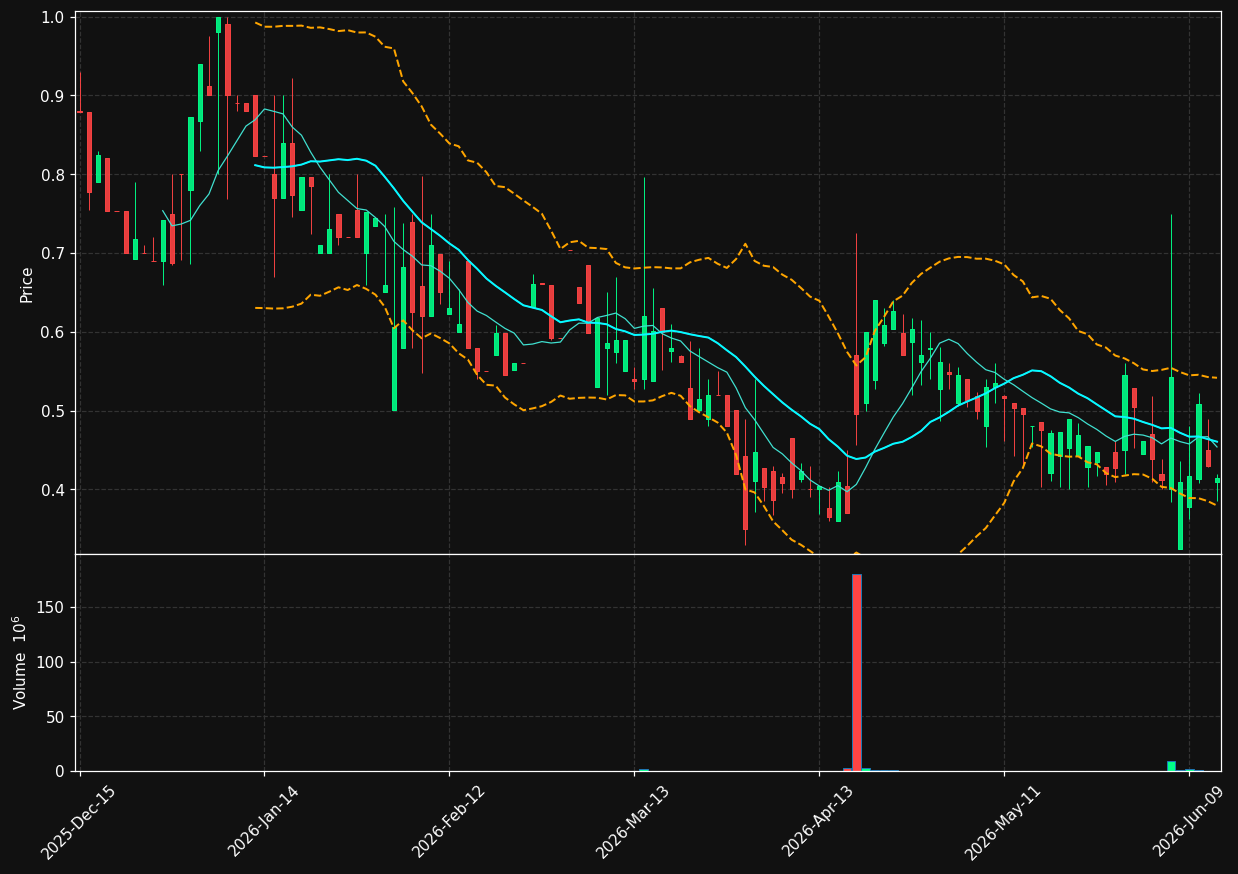Click the tallest red volume bar
Image resolution: width=1238 pixels, height=874 pixels.
pyautogui.click(x=857, y=672)
